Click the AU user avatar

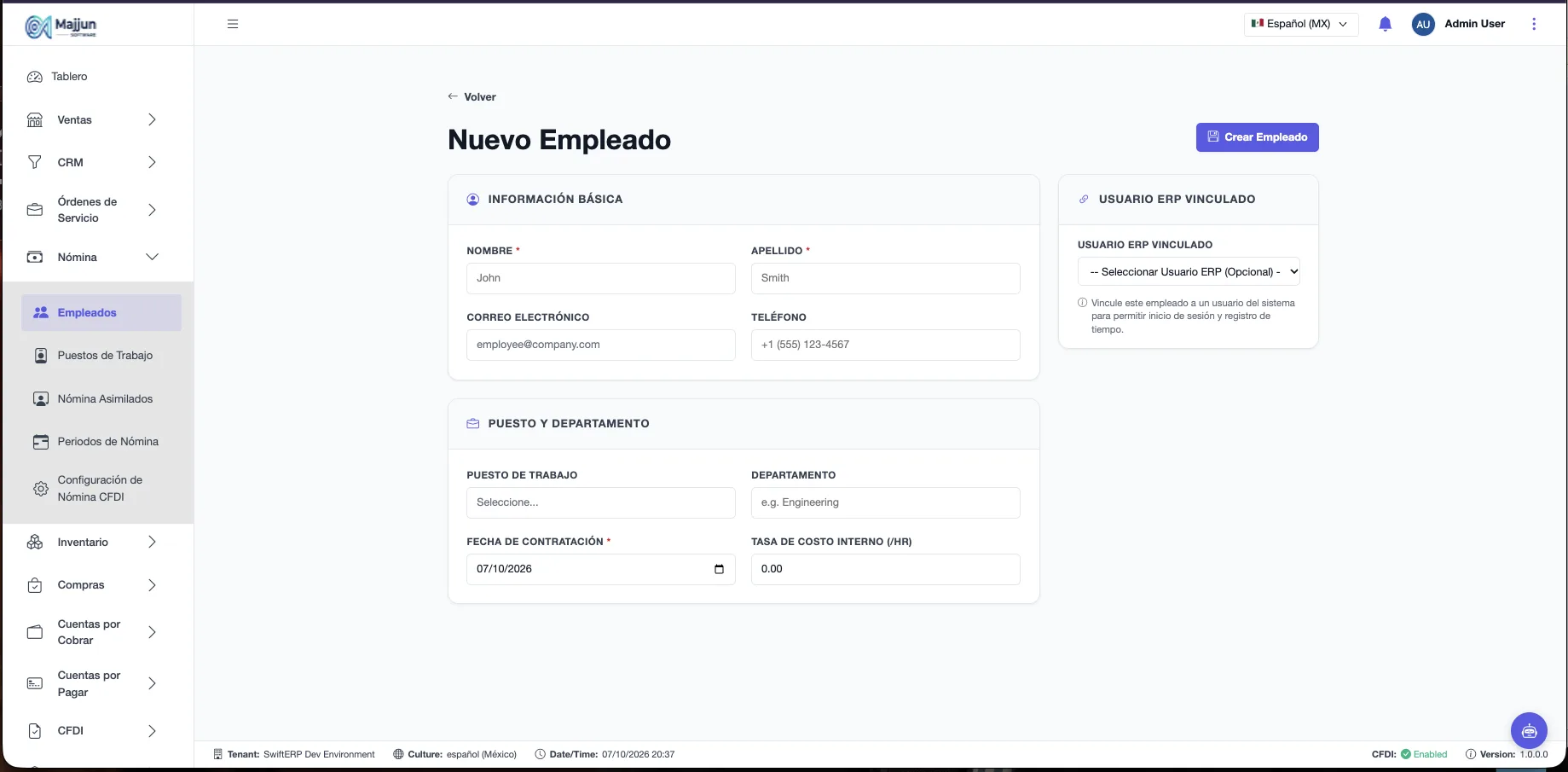point(1423,24)
